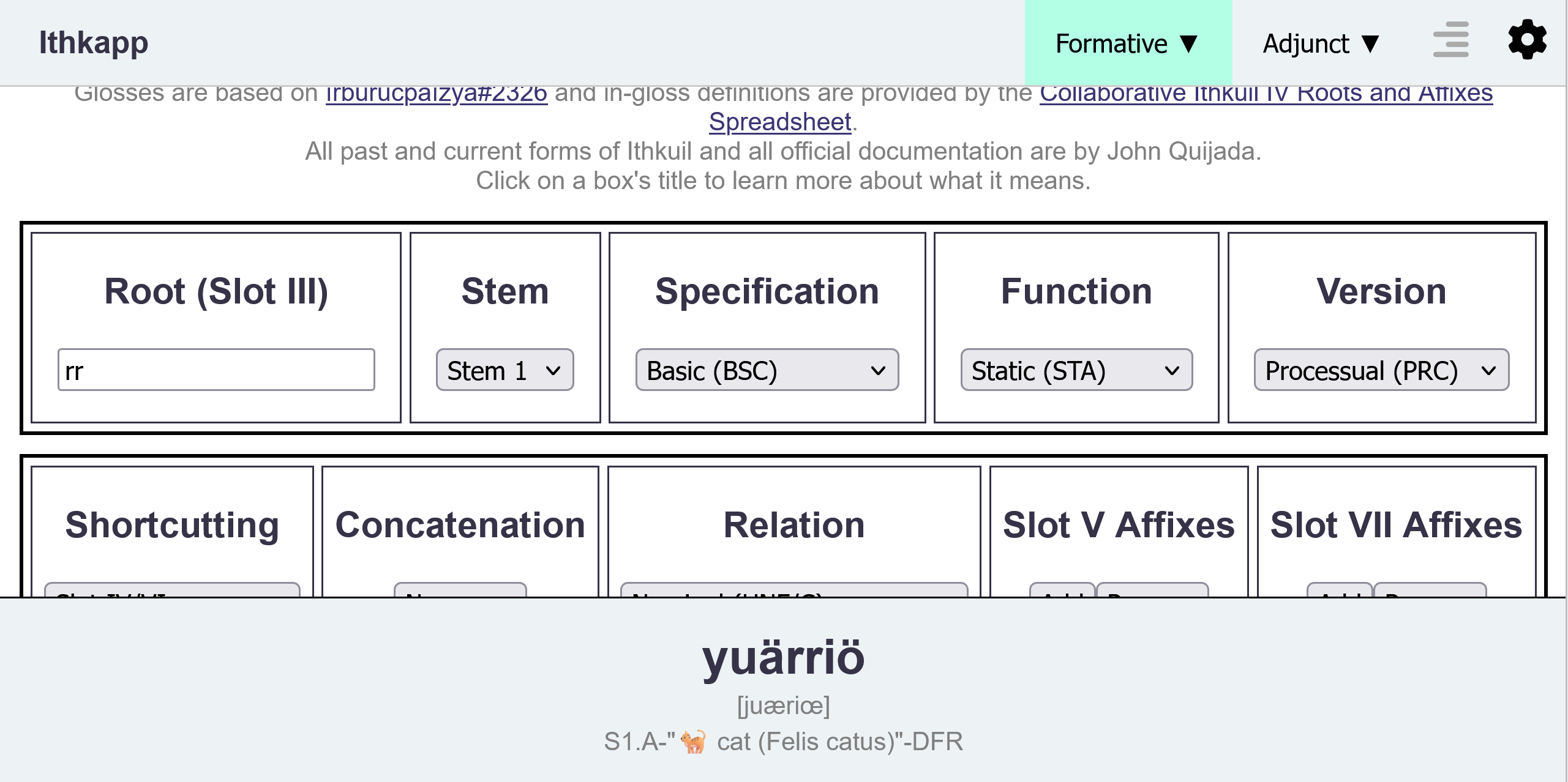This screenshot has height=782, width=1568.
Task: Click the generated word yuärriö
Action: click(783, 658)
